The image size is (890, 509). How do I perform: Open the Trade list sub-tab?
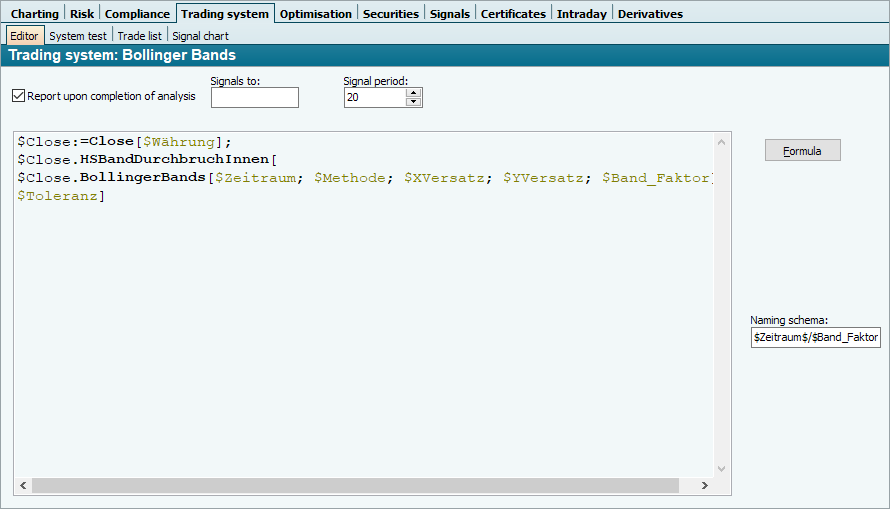139,36
